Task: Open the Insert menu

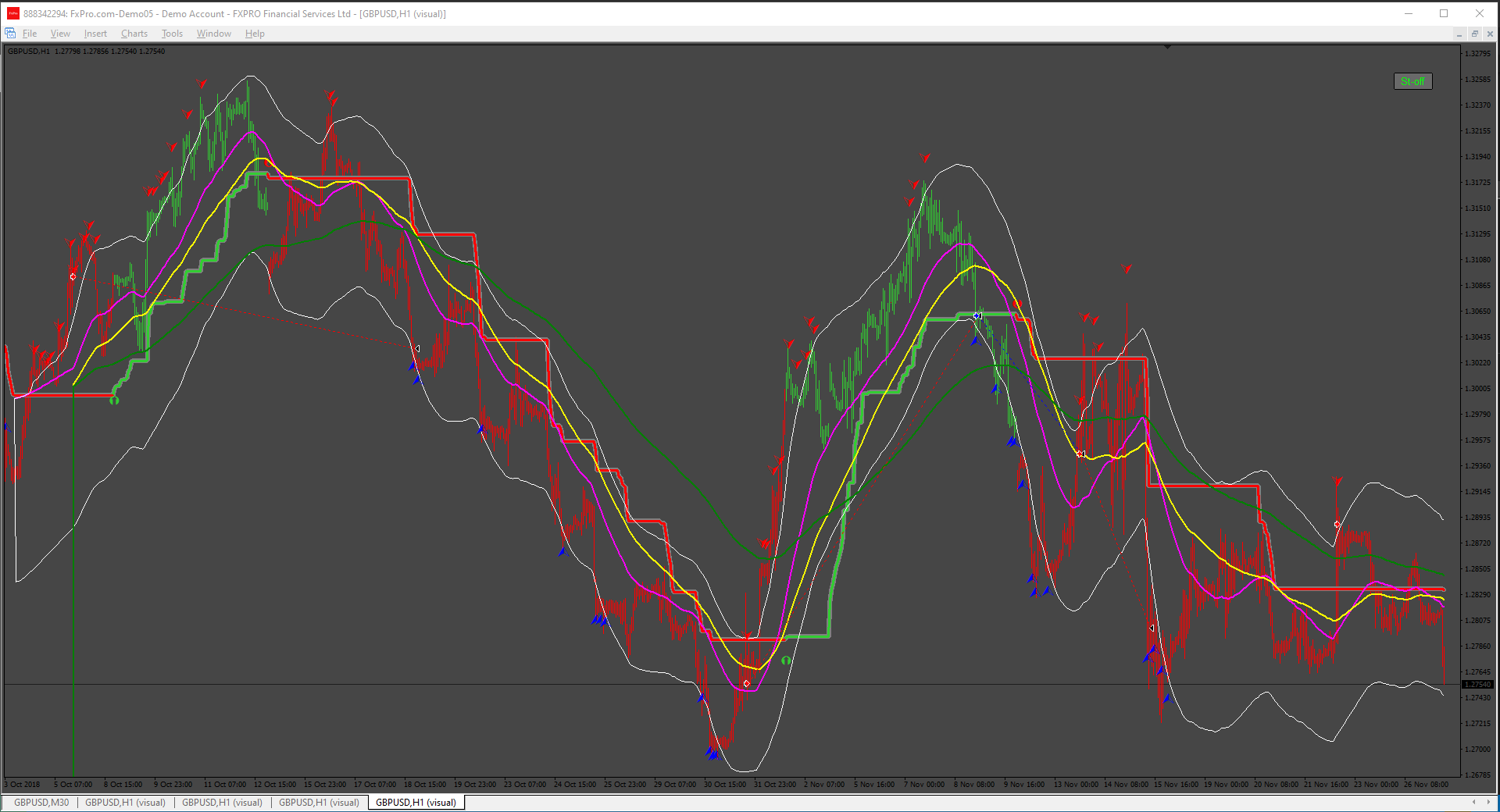Action: (95, 34)
